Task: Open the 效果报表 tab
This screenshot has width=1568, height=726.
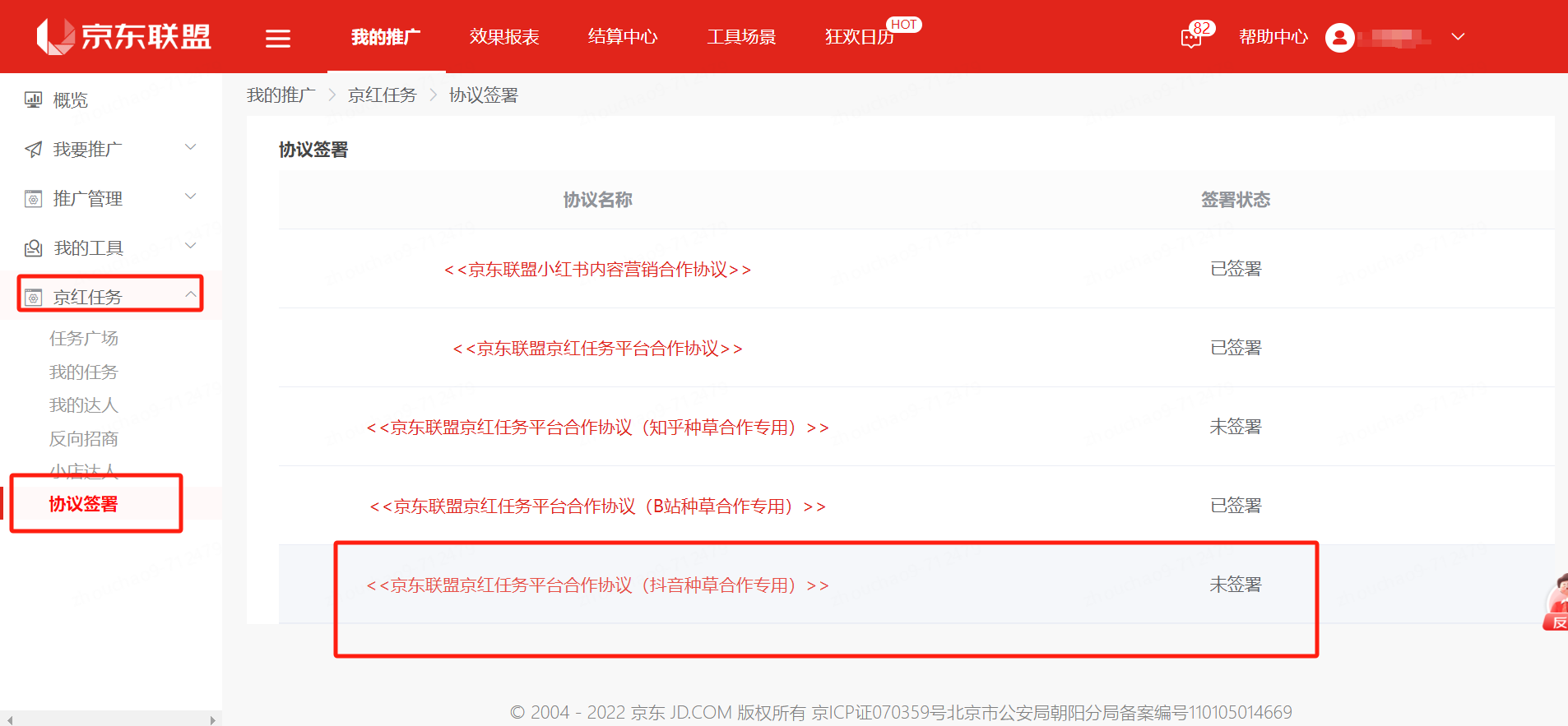Action: (504, 37)
